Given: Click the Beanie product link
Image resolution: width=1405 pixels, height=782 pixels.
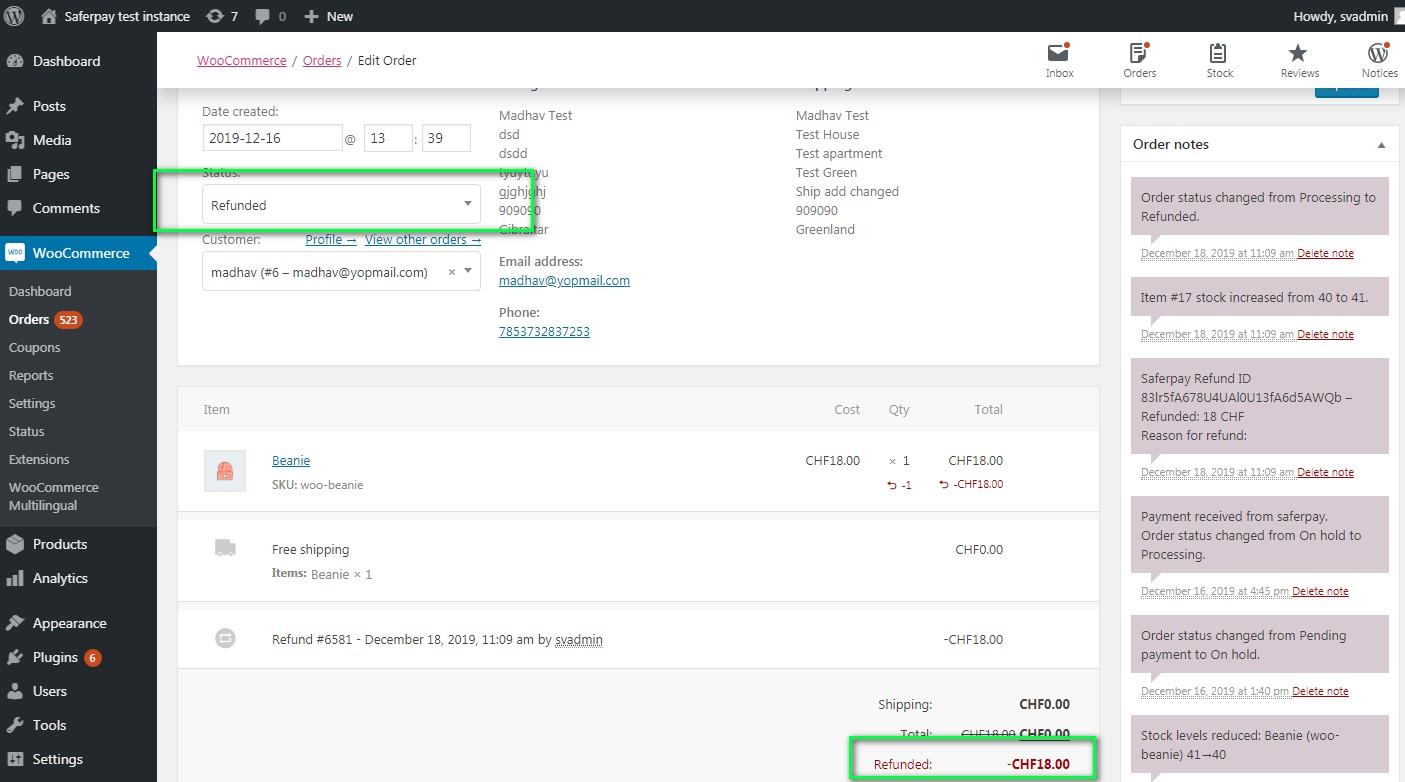Looking at the screenshot, I should (x=291, y=460).
